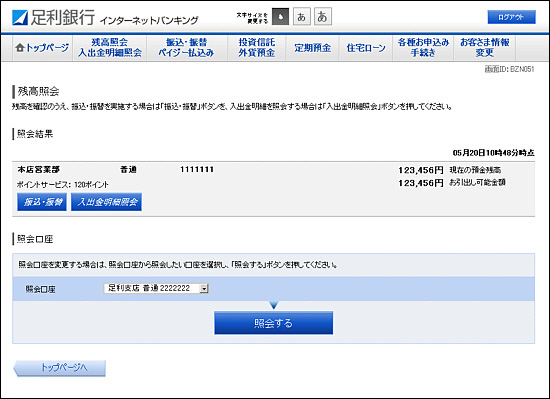Image resolution: width=550 pixels, height=399 pixels.
Task: Open 残高照会 入出金明細照会 menu
Action: (x=110, y=48)
